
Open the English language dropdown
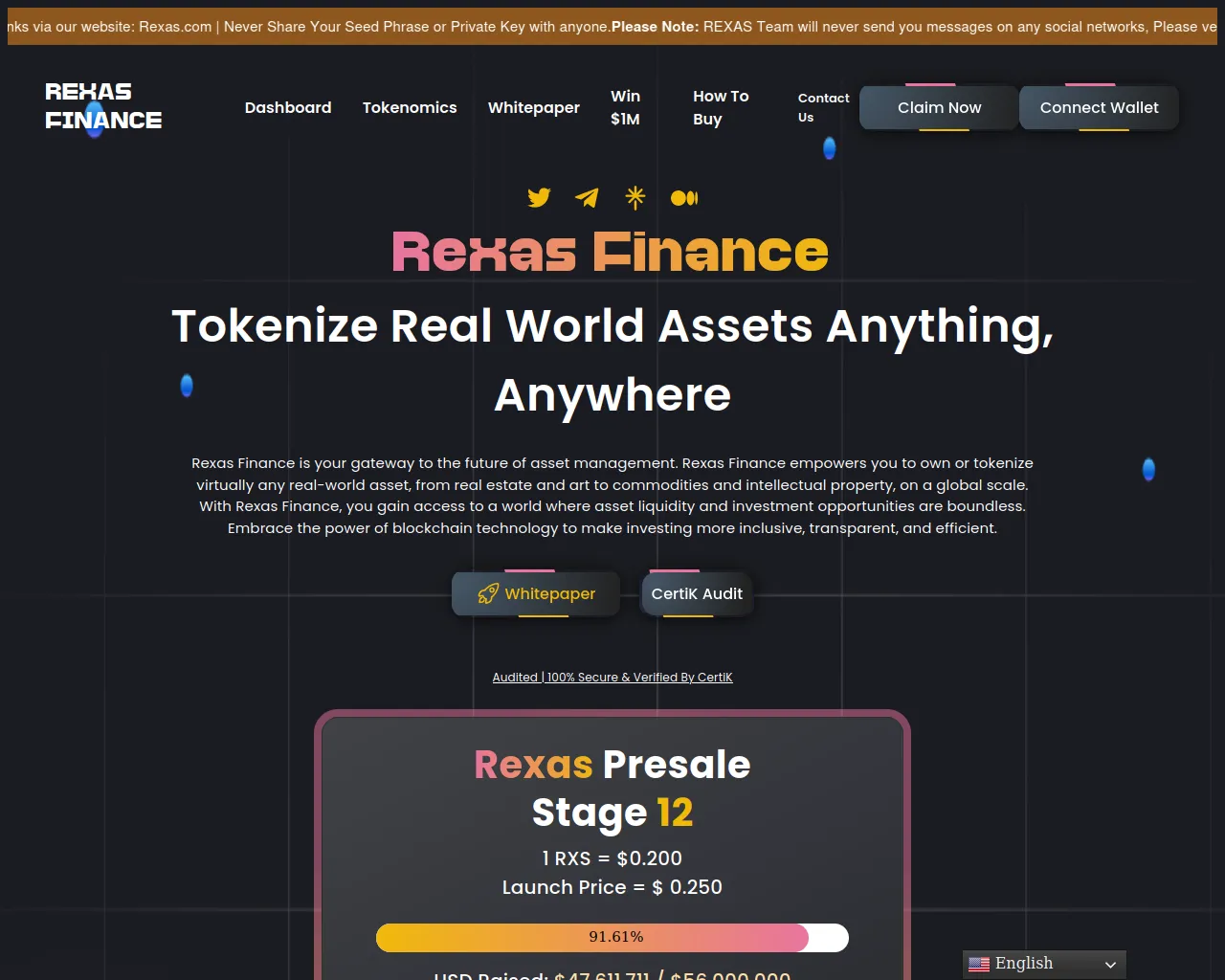1044,964
